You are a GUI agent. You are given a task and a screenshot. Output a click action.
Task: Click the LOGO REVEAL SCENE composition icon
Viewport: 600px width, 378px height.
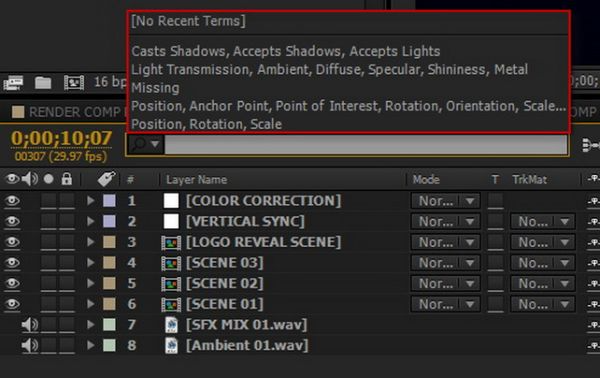[171, 242]
